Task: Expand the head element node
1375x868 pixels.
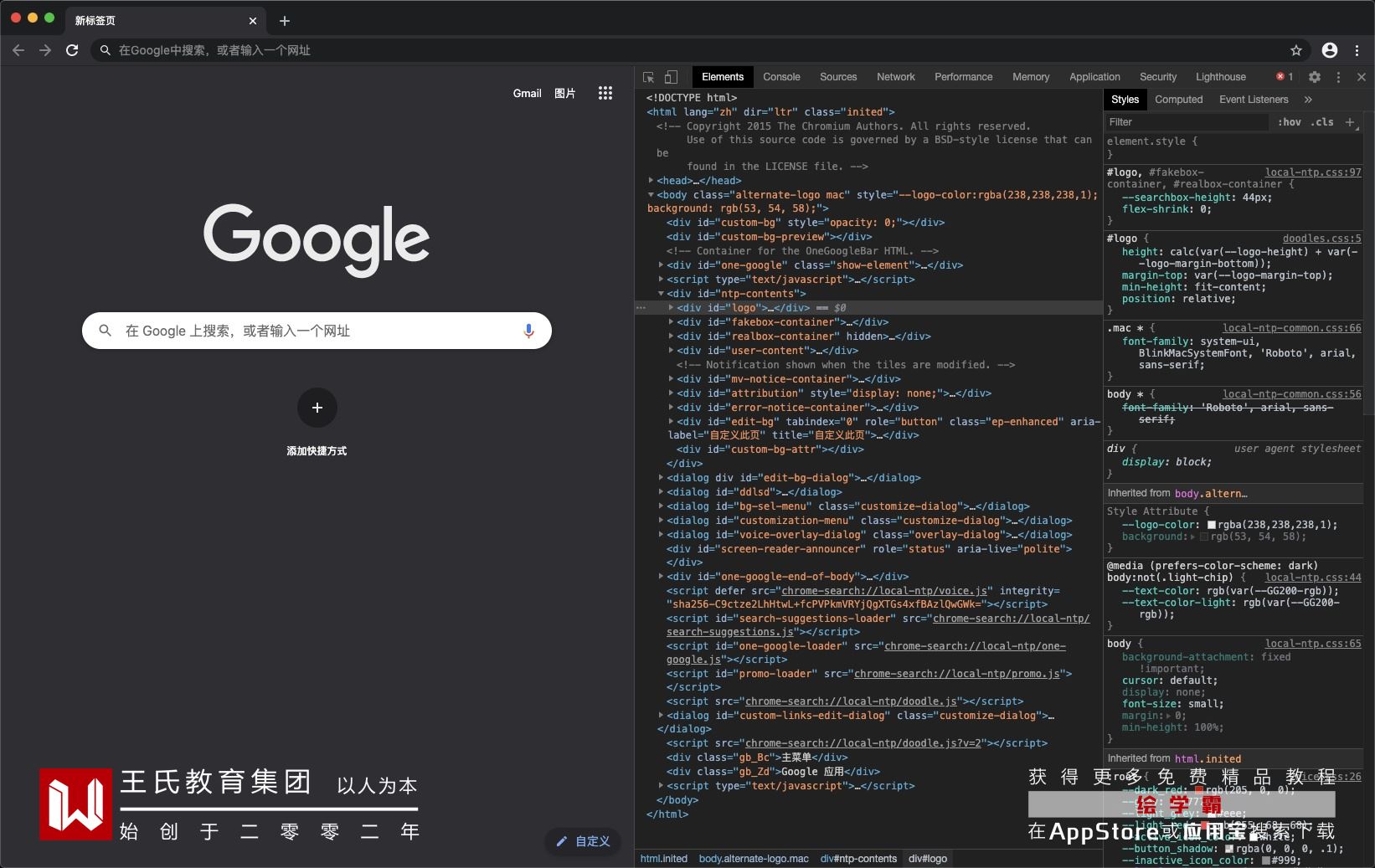Action: point(651,180)
